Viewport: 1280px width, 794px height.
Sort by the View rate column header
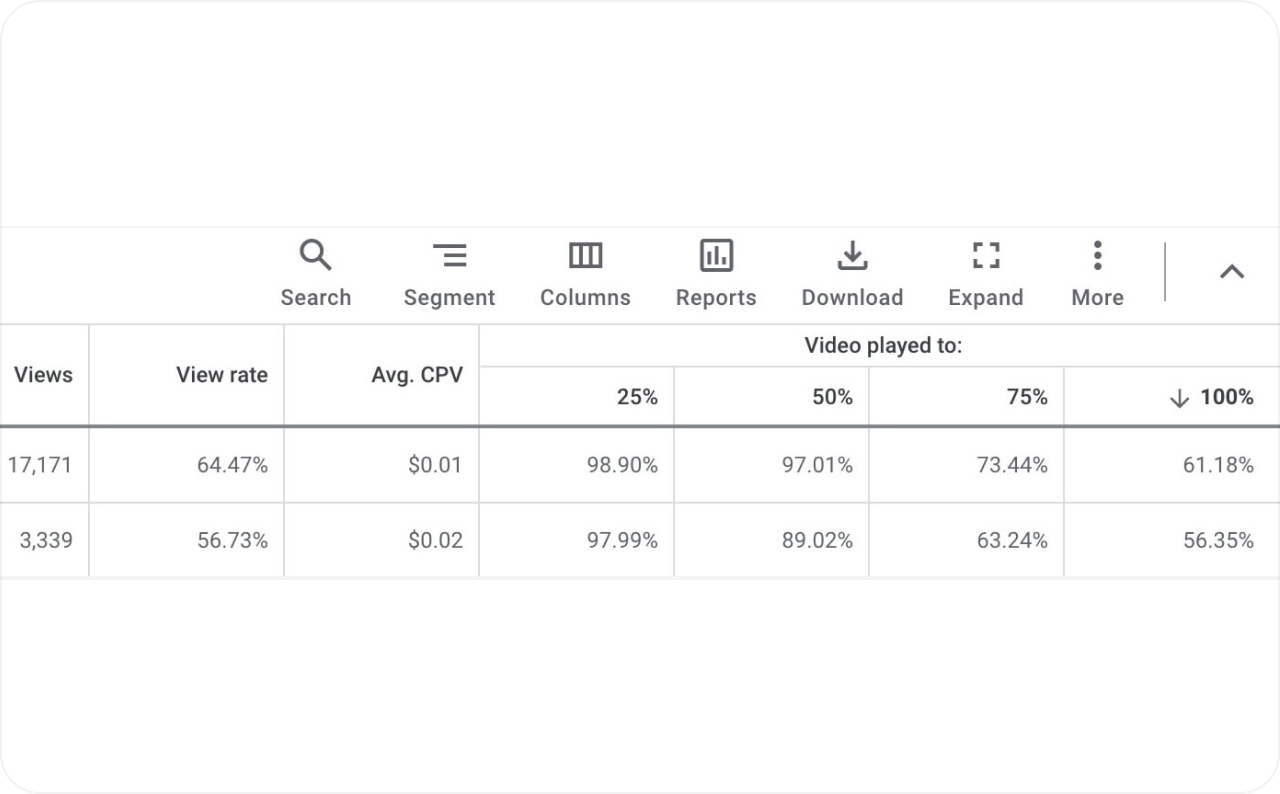(x=222, y=375)
